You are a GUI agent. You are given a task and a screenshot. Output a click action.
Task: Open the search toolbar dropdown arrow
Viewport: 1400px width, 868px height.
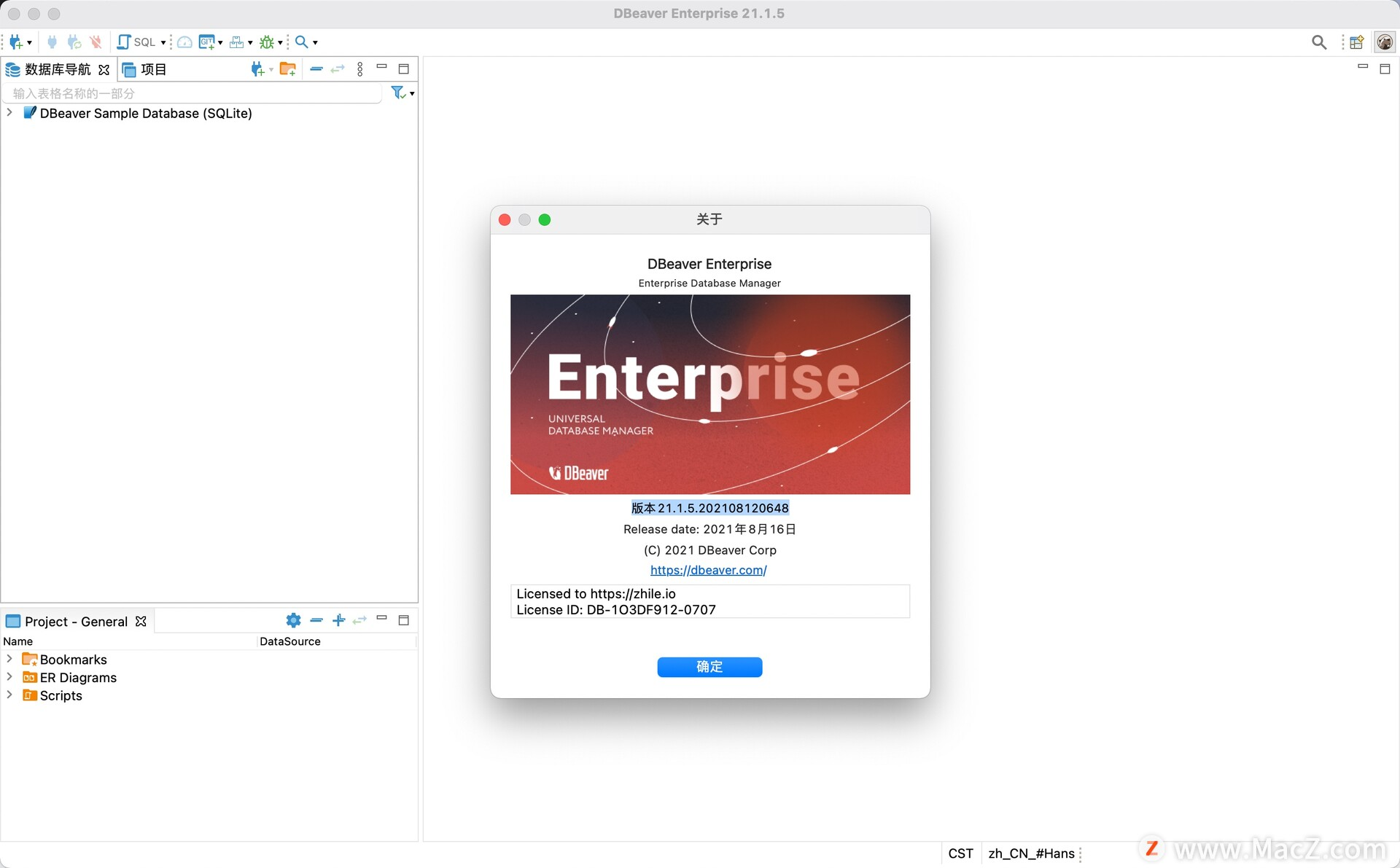(x=315, y=42)
